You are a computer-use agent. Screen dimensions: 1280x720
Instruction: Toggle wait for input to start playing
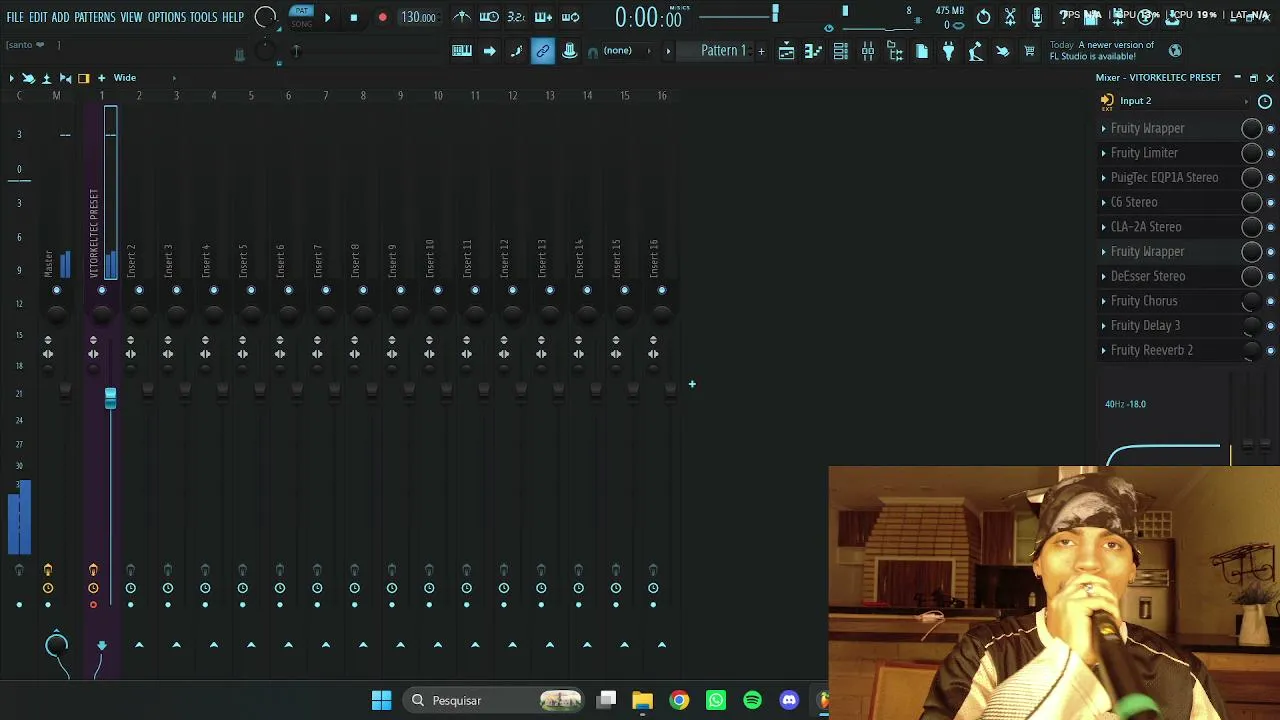pos(489,17)
